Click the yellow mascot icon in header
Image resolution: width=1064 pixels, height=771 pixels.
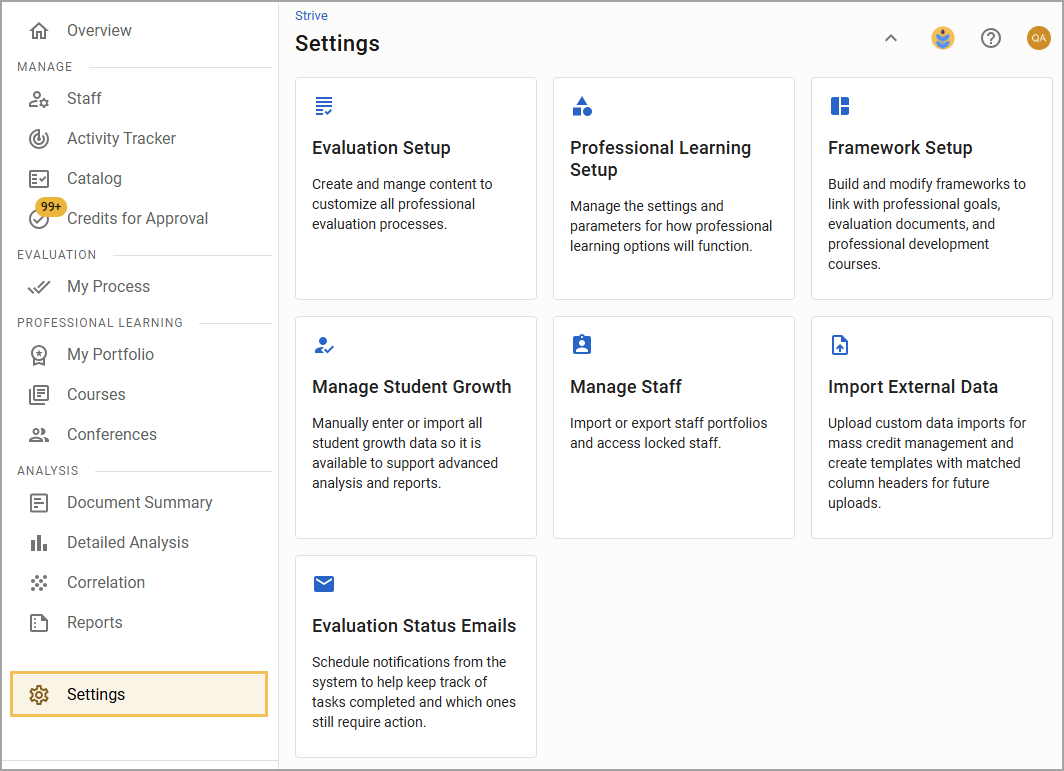pos(943,38)
